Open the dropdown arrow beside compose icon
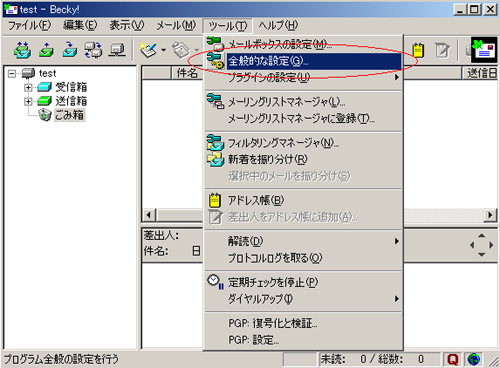Screen dimensions: 500x368 tap(163, 50)
